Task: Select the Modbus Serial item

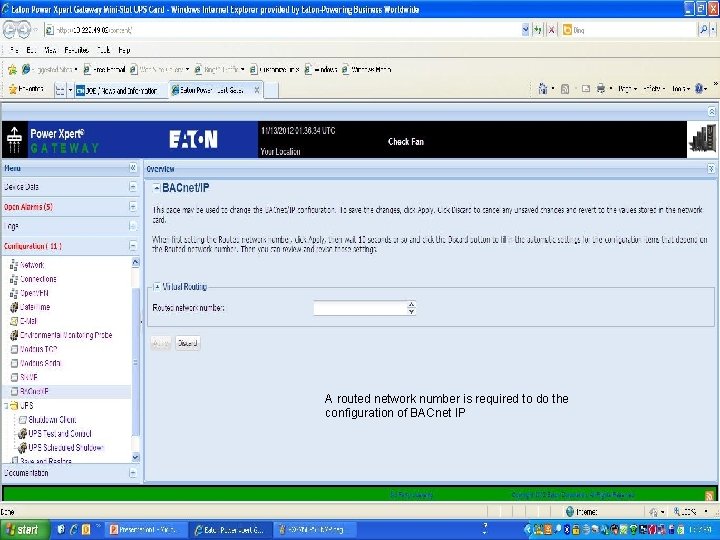Action: tap(40, 363)
